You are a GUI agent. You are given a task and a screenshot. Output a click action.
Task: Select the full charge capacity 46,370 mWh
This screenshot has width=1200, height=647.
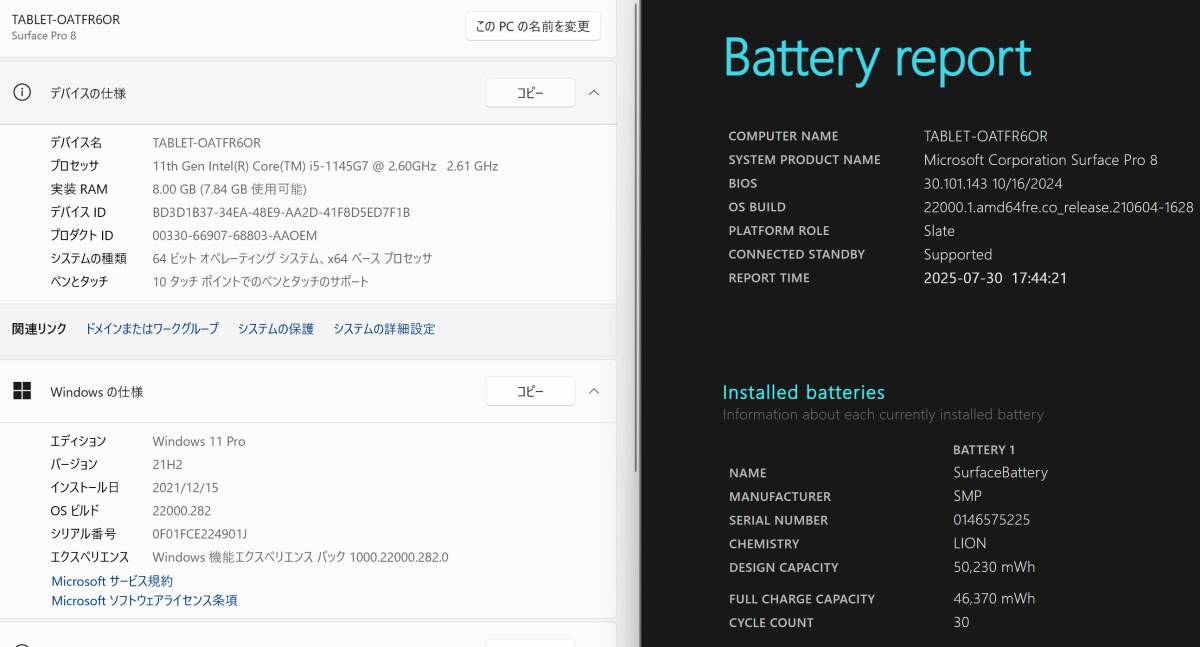click(x=994, y=599)
